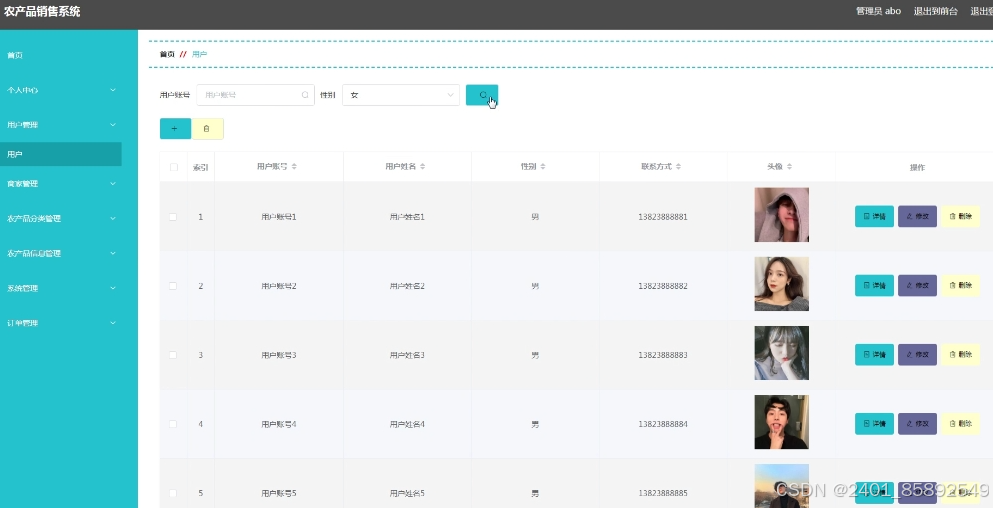Expand 订单管理 sidebar chevron
This screenshot has height=508, width=993.
113,323
